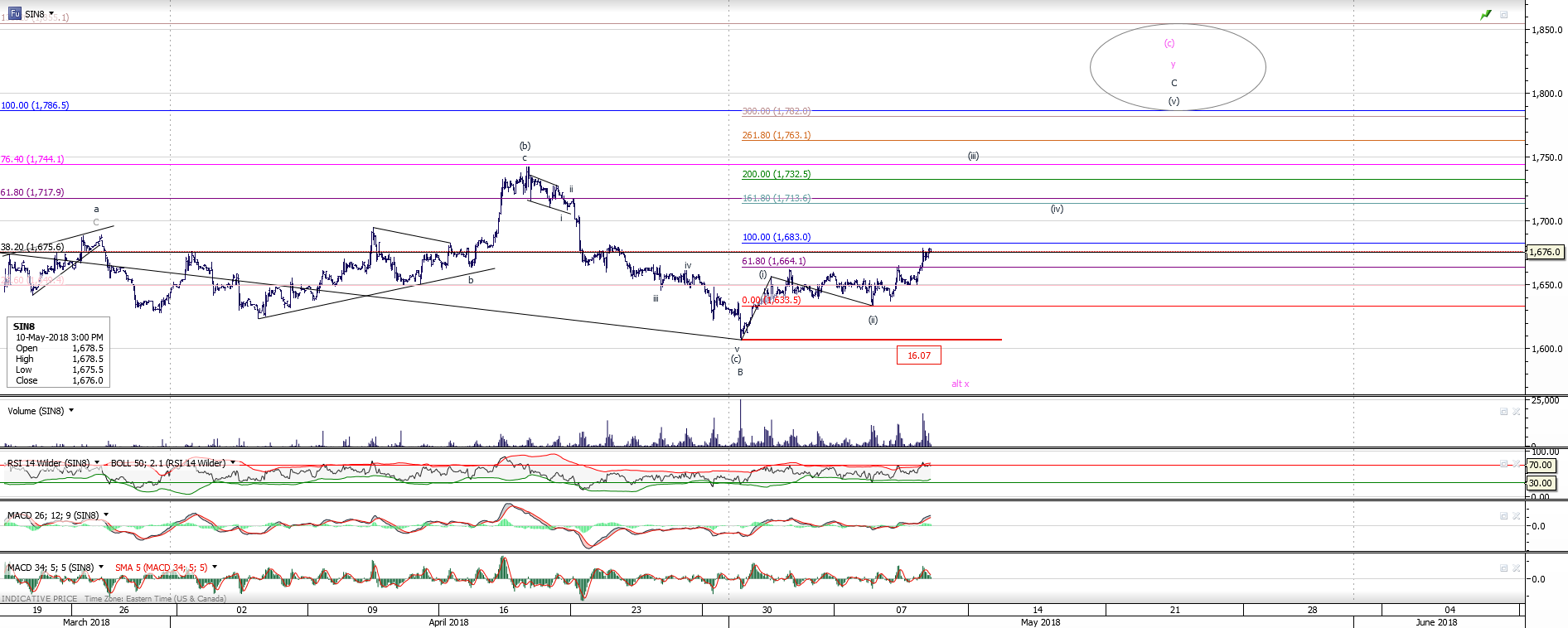This screenshot has width=1568, height=628.
Task: Open the Volume (SIN8) indicator dropdown
Action: [x=71, y=410]
